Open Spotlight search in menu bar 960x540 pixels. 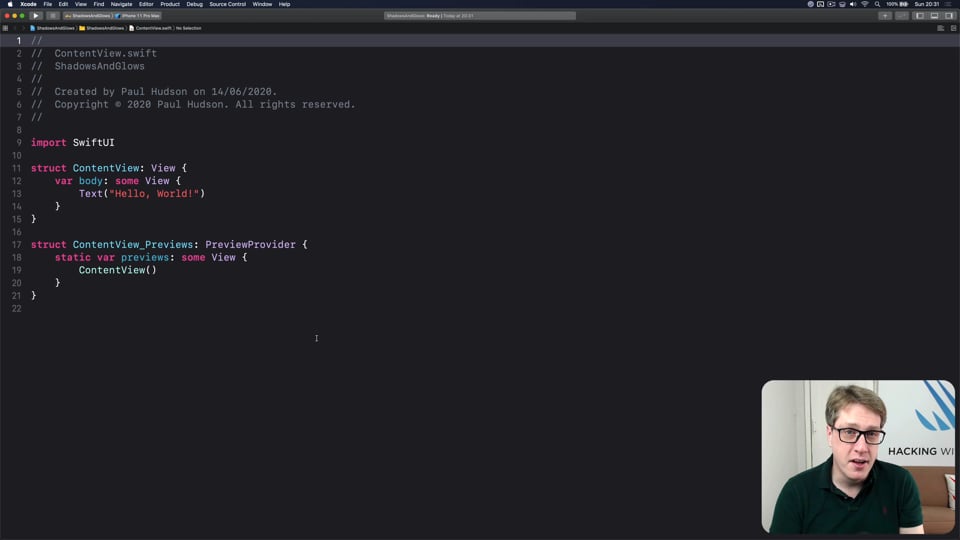pos(877,4)
